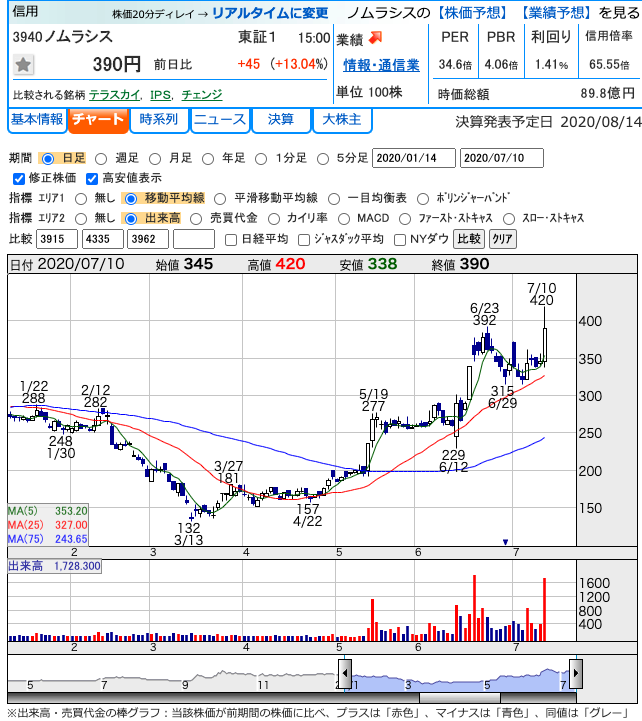Add stock to favorites with star icon

click(23, 64)
